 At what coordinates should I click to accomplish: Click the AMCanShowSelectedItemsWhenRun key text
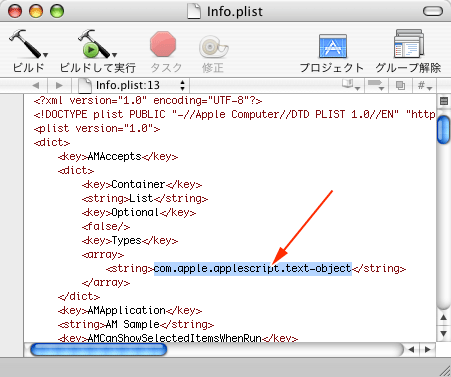[x=174, y=338]
